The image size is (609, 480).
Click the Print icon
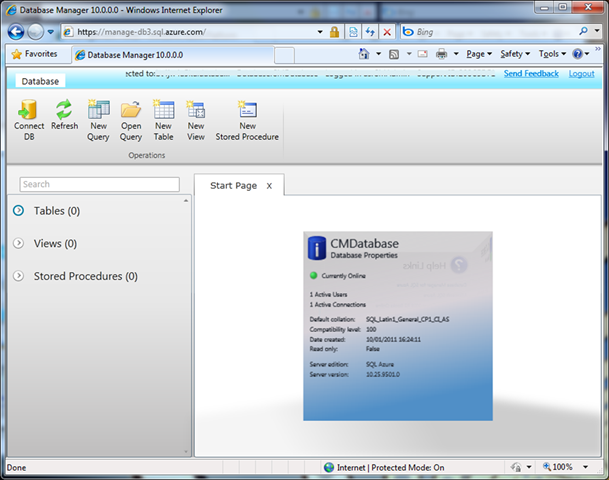pyautogui.click(x=442, y=54)
